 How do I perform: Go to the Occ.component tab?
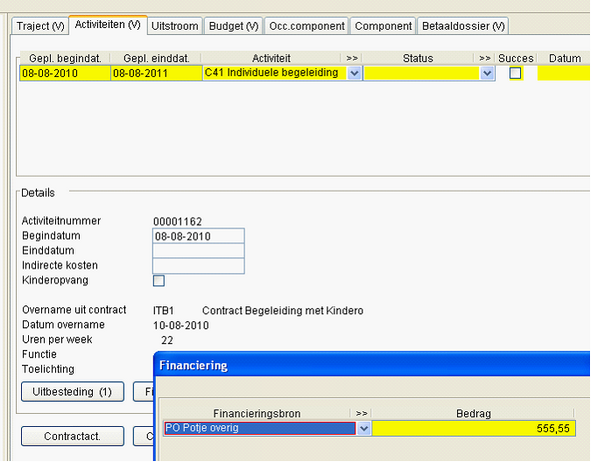coord(307,26)
